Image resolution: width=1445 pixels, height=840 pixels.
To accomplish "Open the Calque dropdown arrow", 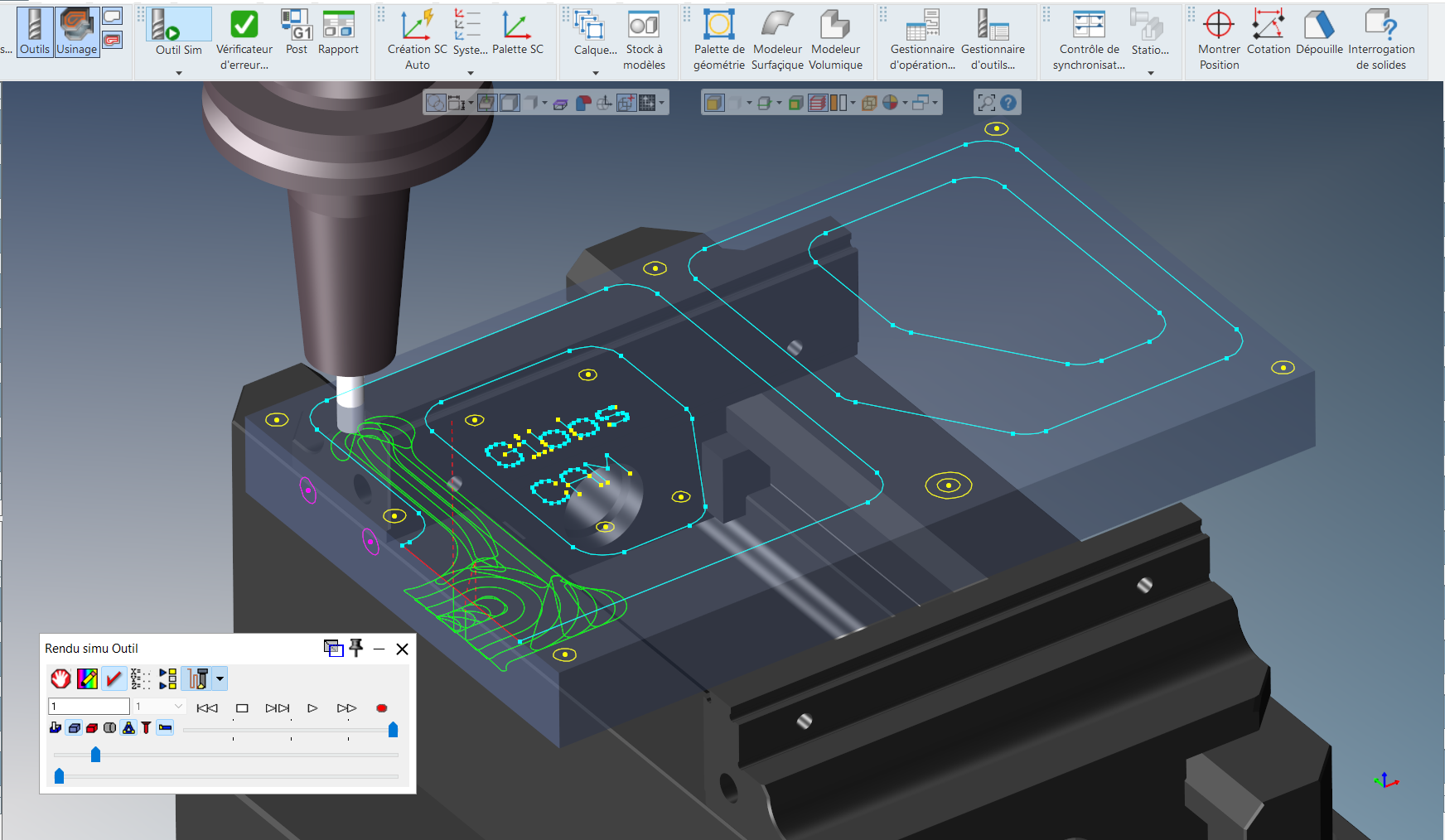I will [x=595, y=73].
